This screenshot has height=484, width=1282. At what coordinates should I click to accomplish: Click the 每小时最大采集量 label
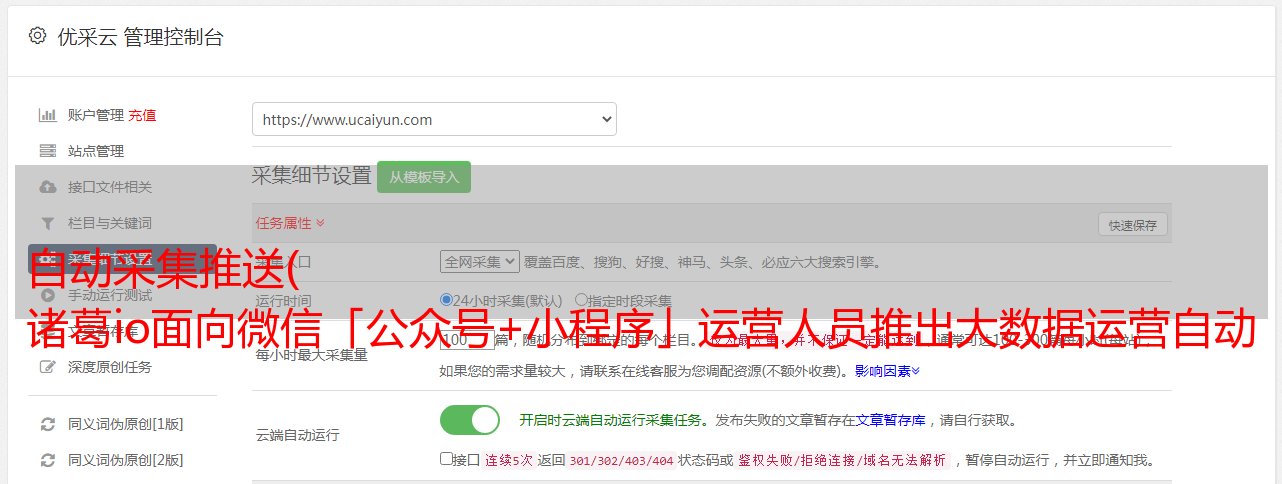click(311, 355)
